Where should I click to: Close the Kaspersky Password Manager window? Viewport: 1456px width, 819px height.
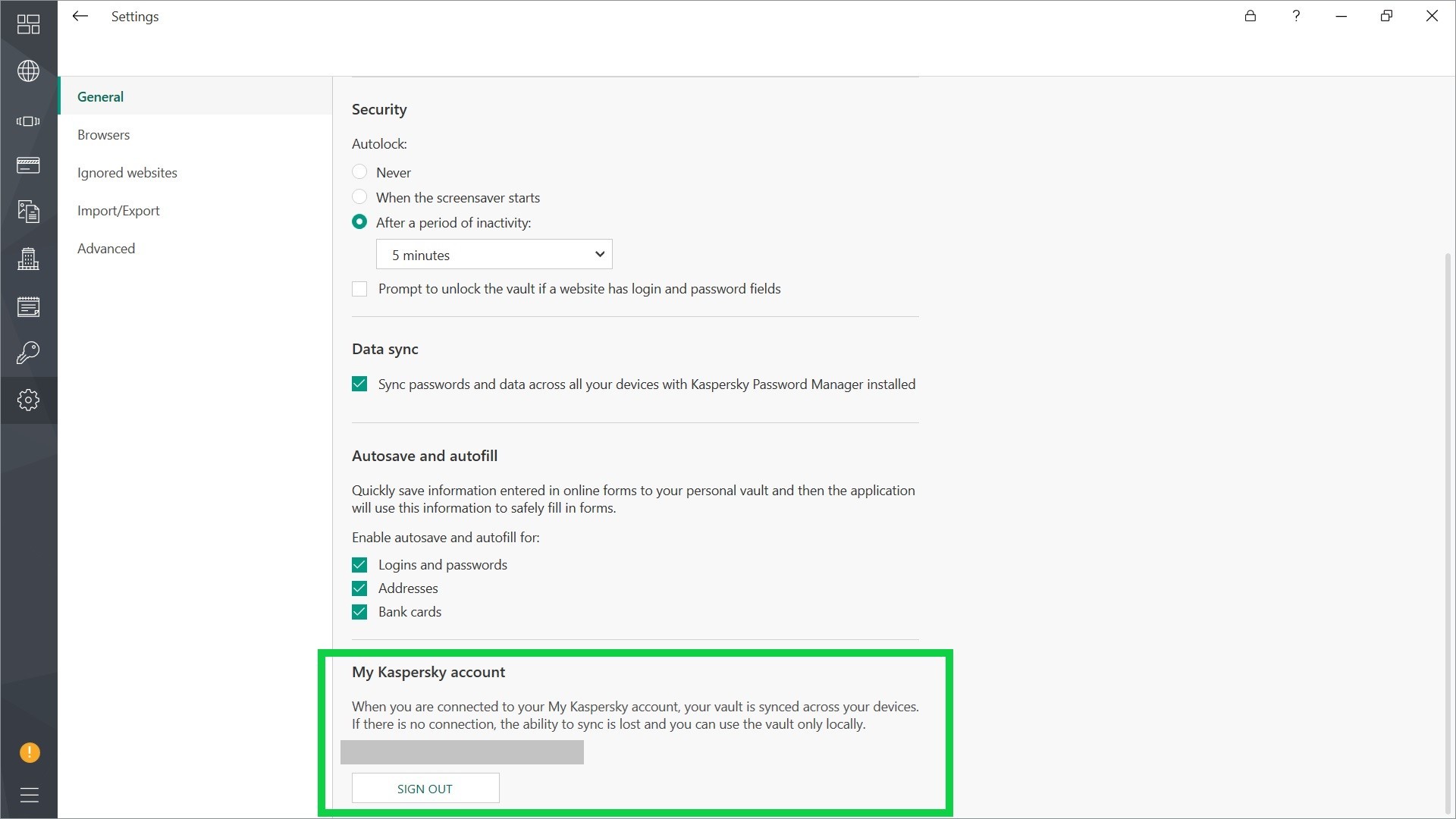(x=1432, y=16)
